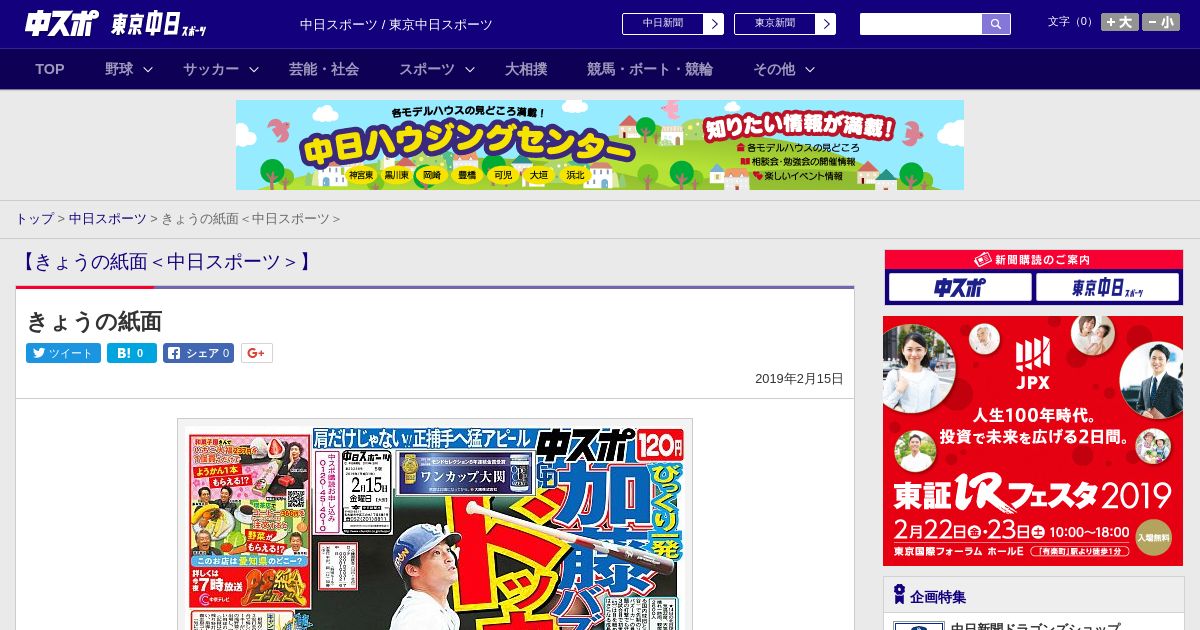The height and width of the screenshot is (630, 1200).
Task: Click the 神宮東 location tag in banner
Action: 361,175
